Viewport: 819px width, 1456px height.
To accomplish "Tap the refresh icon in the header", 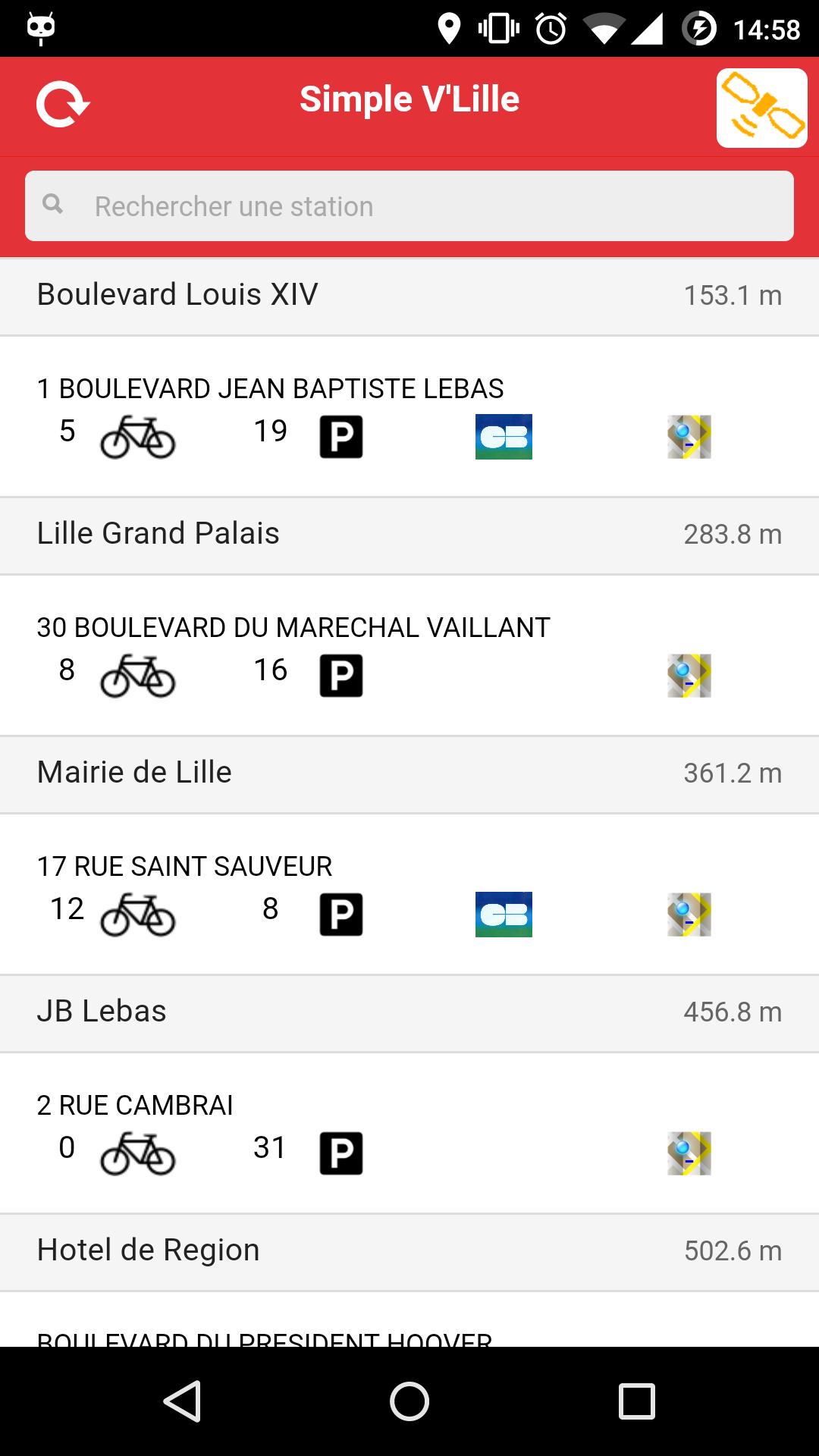I will point(63,104).
